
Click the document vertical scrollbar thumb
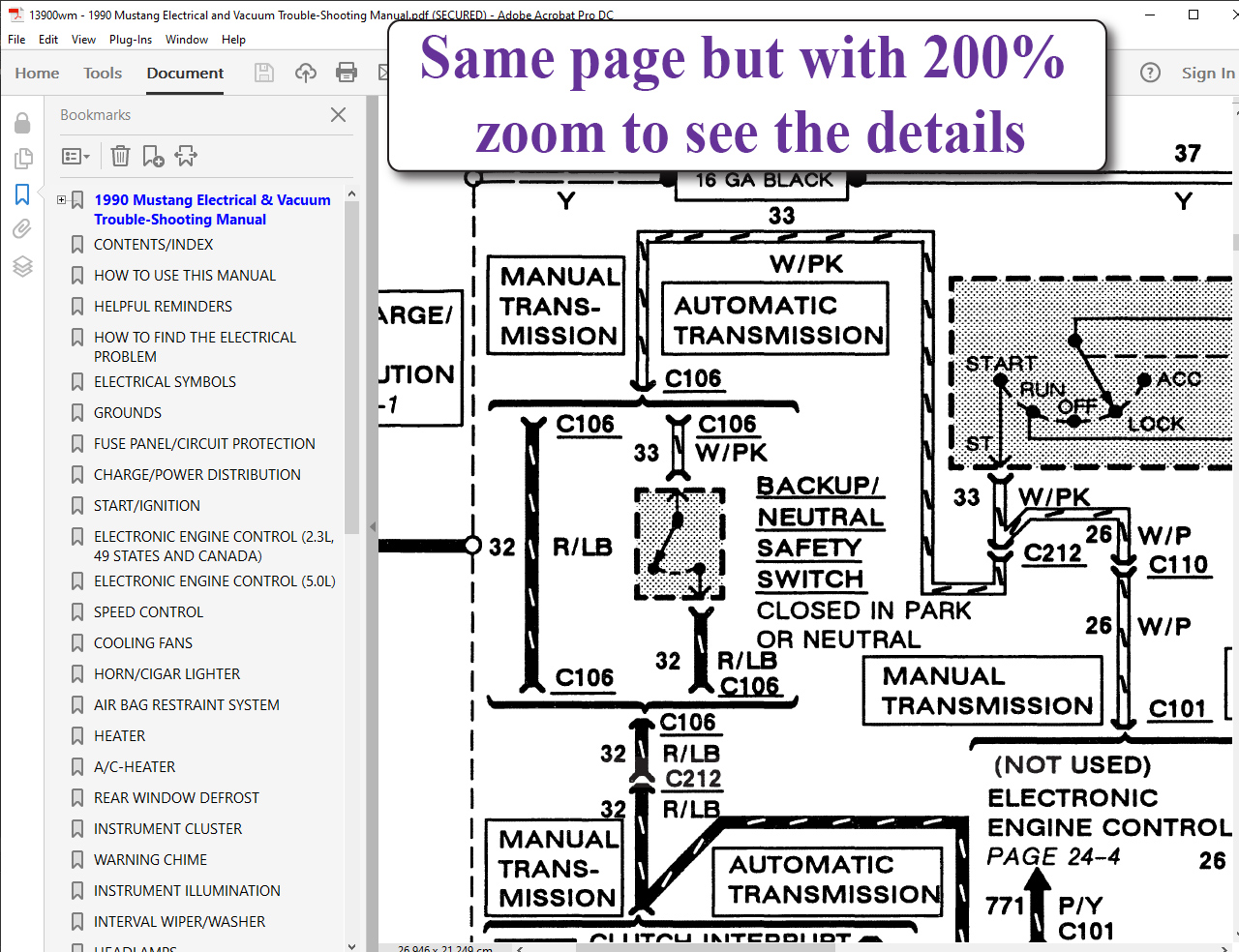[1235, 242]
